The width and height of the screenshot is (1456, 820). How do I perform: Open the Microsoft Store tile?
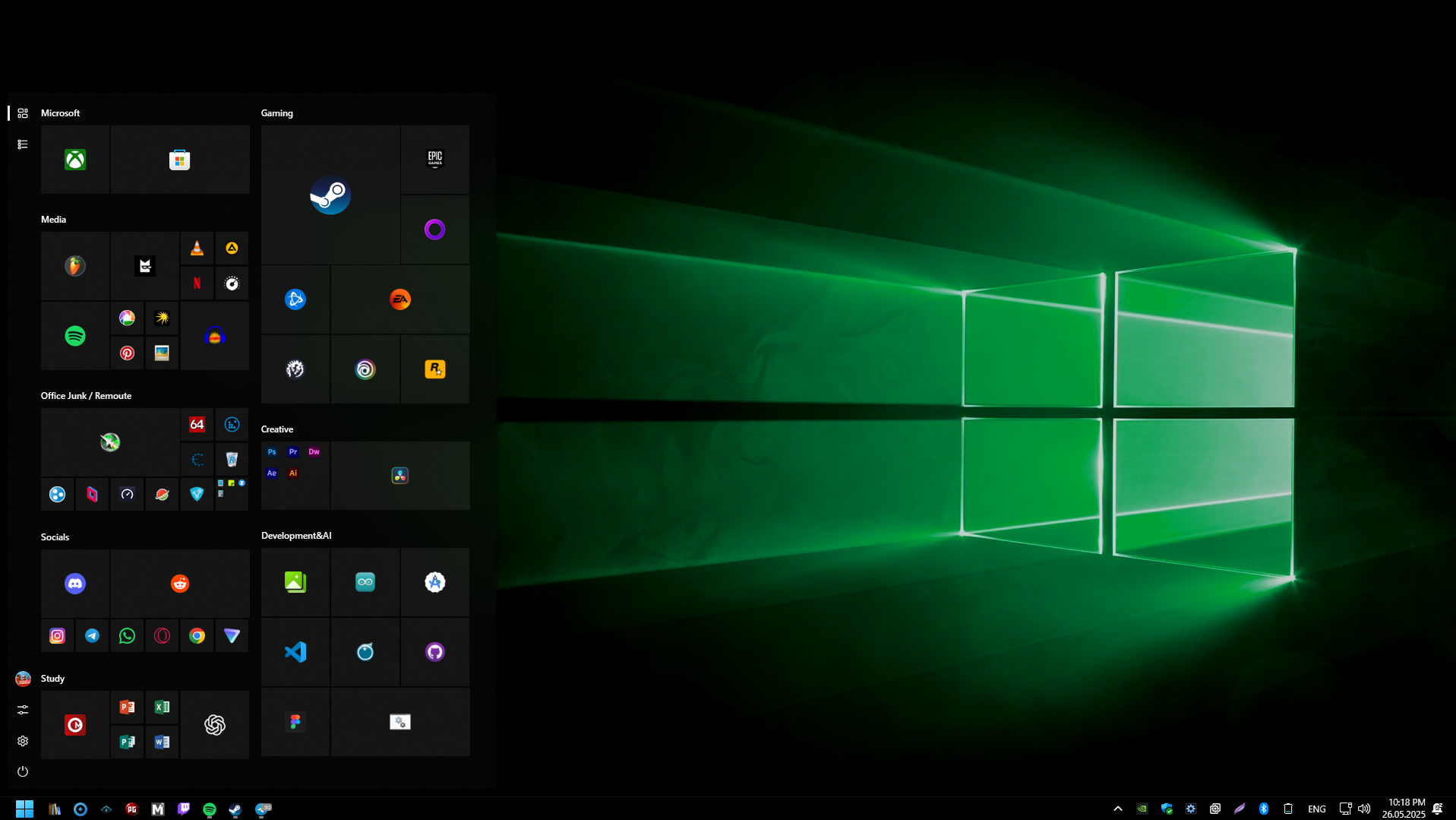pos(180,160)
